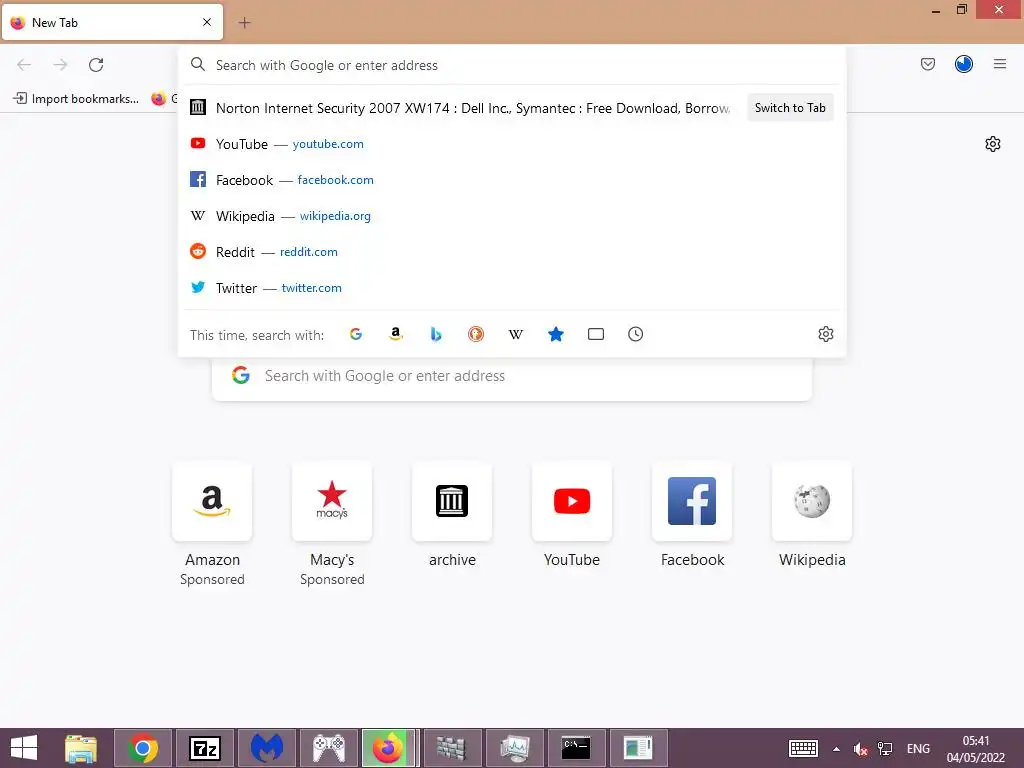Focus the address bar search field
The image size is (1024, 768).
[x=512, y=65]
